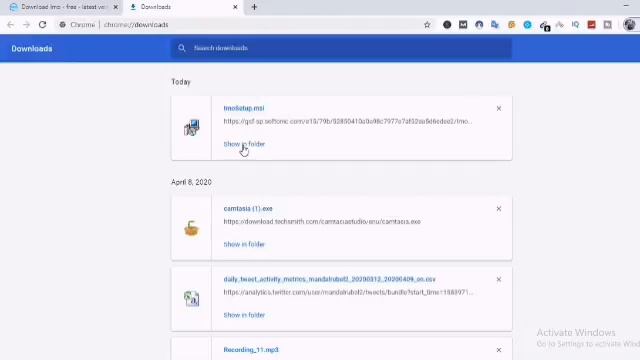Screen dimensions: 640x360
Task: Click the site info icon beside Chrome
Action: [x=62, y=25]
